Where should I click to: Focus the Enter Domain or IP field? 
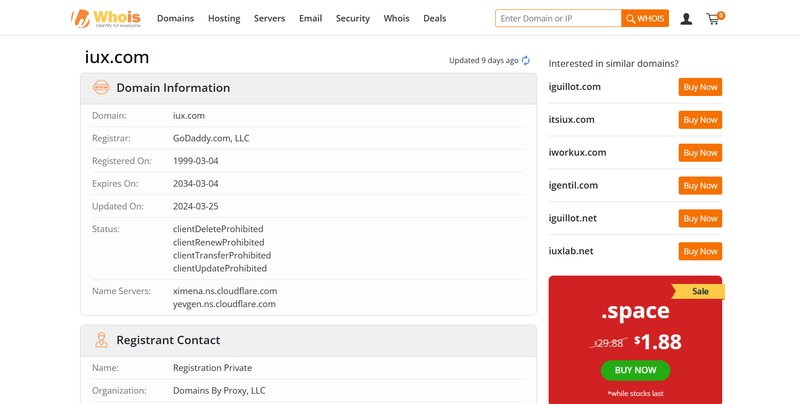tap(558, 18)
